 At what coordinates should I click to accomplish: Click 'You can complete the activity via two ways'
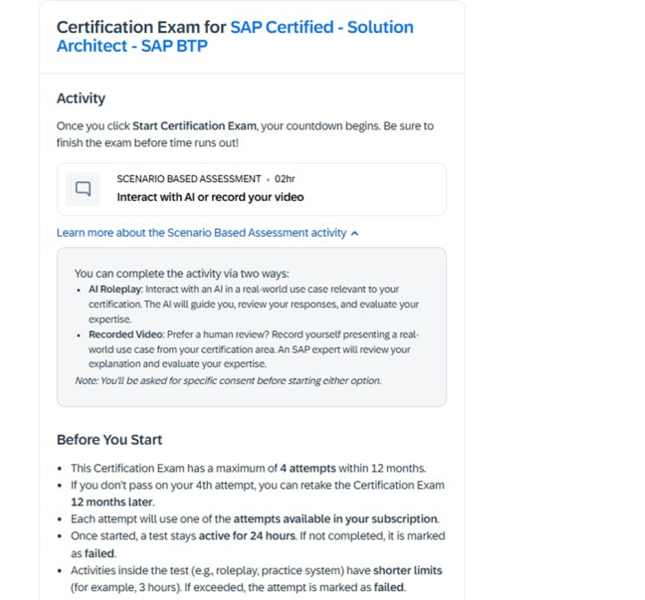tap(181, 274)
